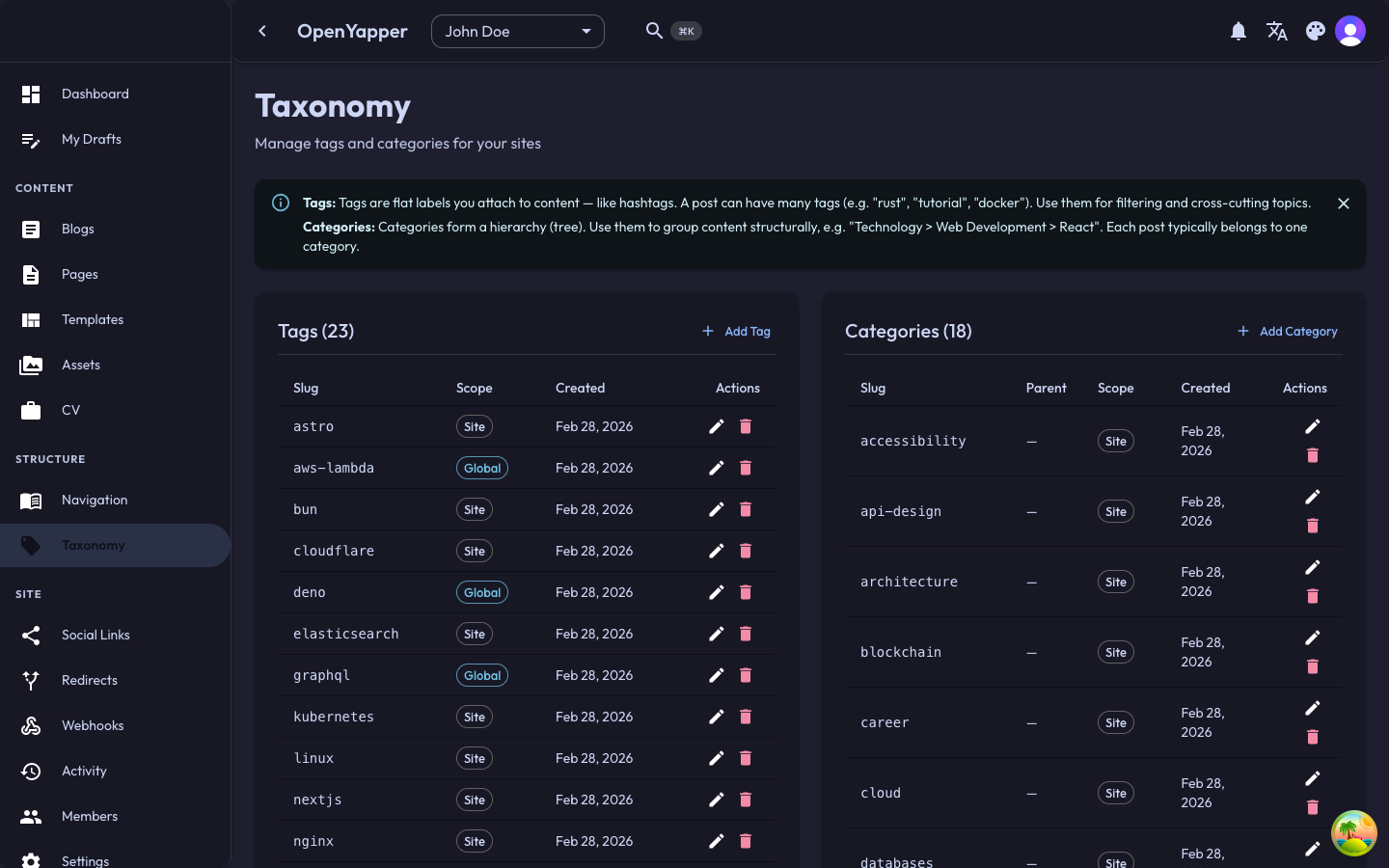Open Webhooks from the sidebar
1389x868 pixels.
[93, 725]
